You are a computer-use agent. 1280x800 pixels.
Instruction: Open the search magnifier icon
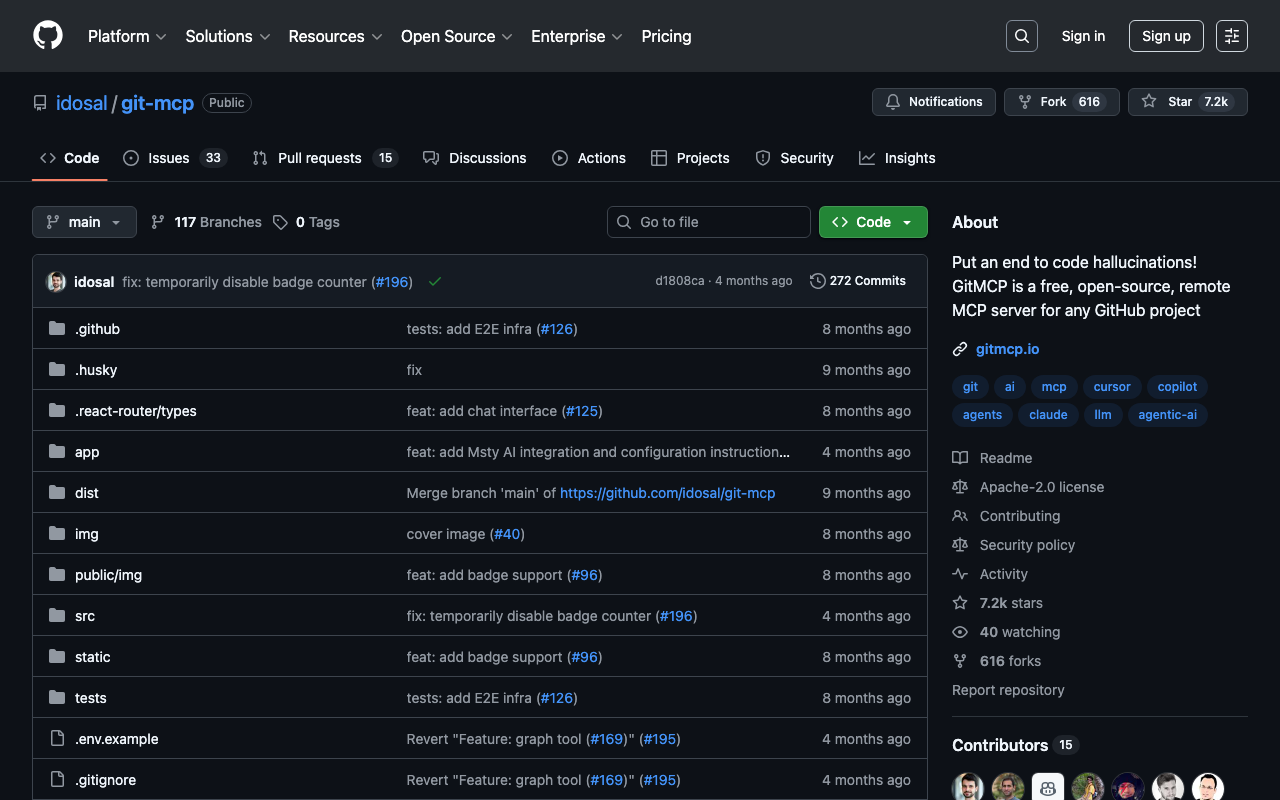click(1022, 36)
